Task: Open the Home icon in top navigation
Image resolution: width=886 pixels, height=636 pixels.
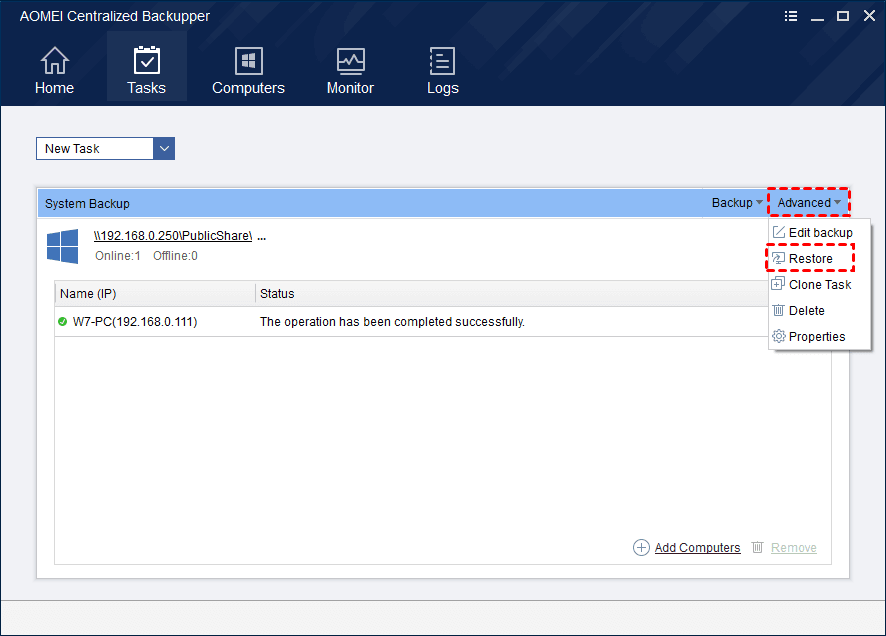Action: 54,60
